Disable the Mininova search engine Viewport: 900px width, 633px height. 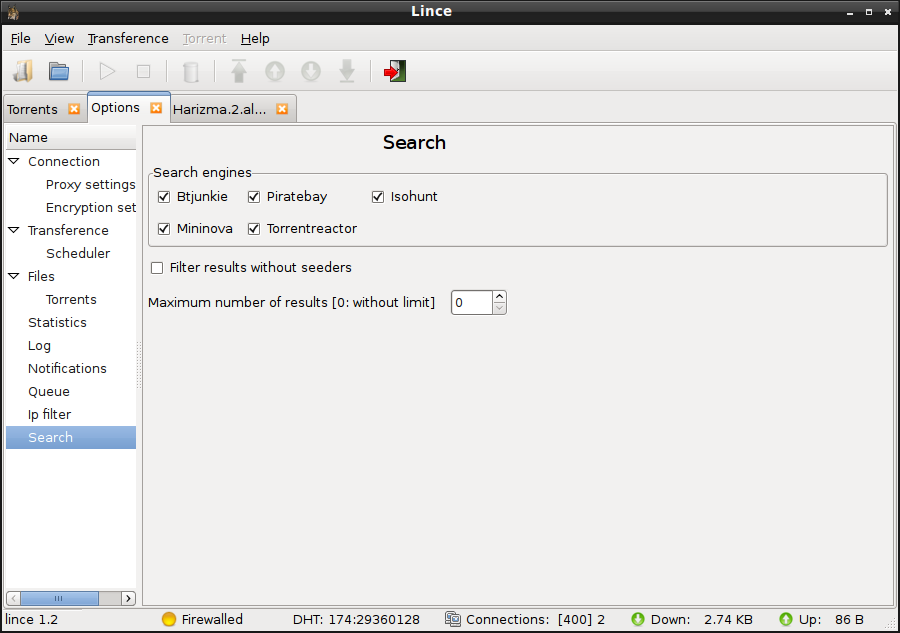(164, 229)
